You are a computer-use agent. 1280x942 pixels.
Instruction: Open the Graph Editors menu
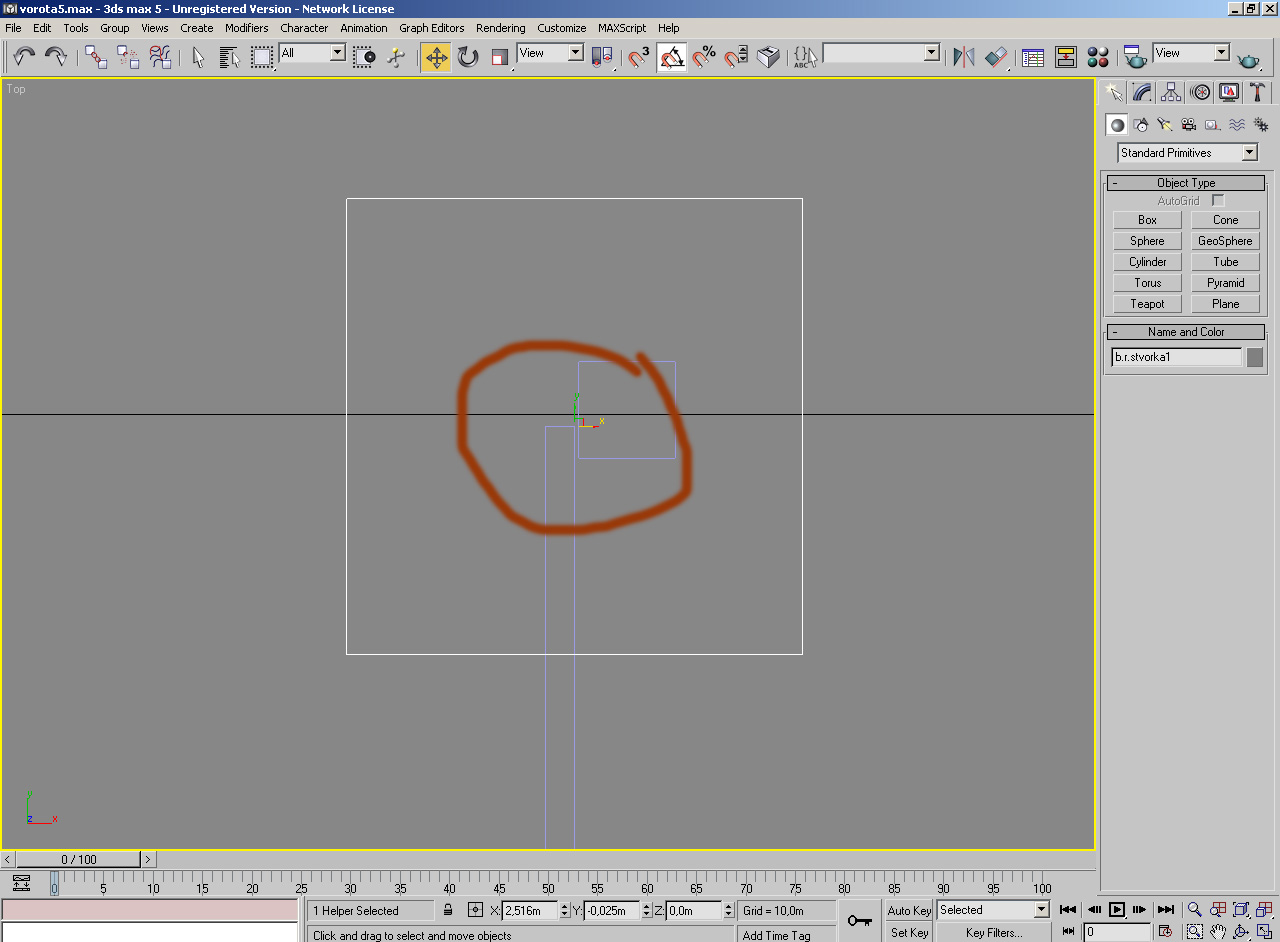[432, 28]
